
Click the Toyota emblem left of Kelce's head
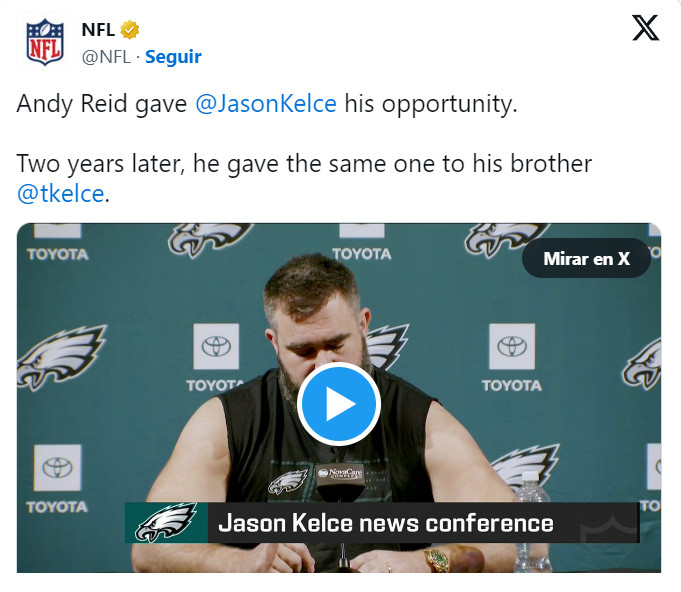pos(216,346)
